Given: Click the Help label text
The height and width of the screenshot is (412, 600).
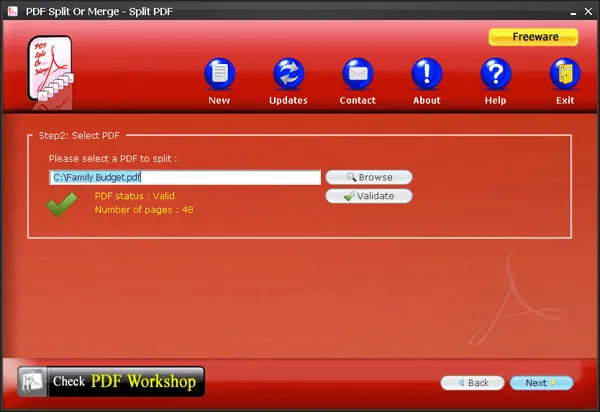Looking at the screenshot, I should [x=496, y=100].
